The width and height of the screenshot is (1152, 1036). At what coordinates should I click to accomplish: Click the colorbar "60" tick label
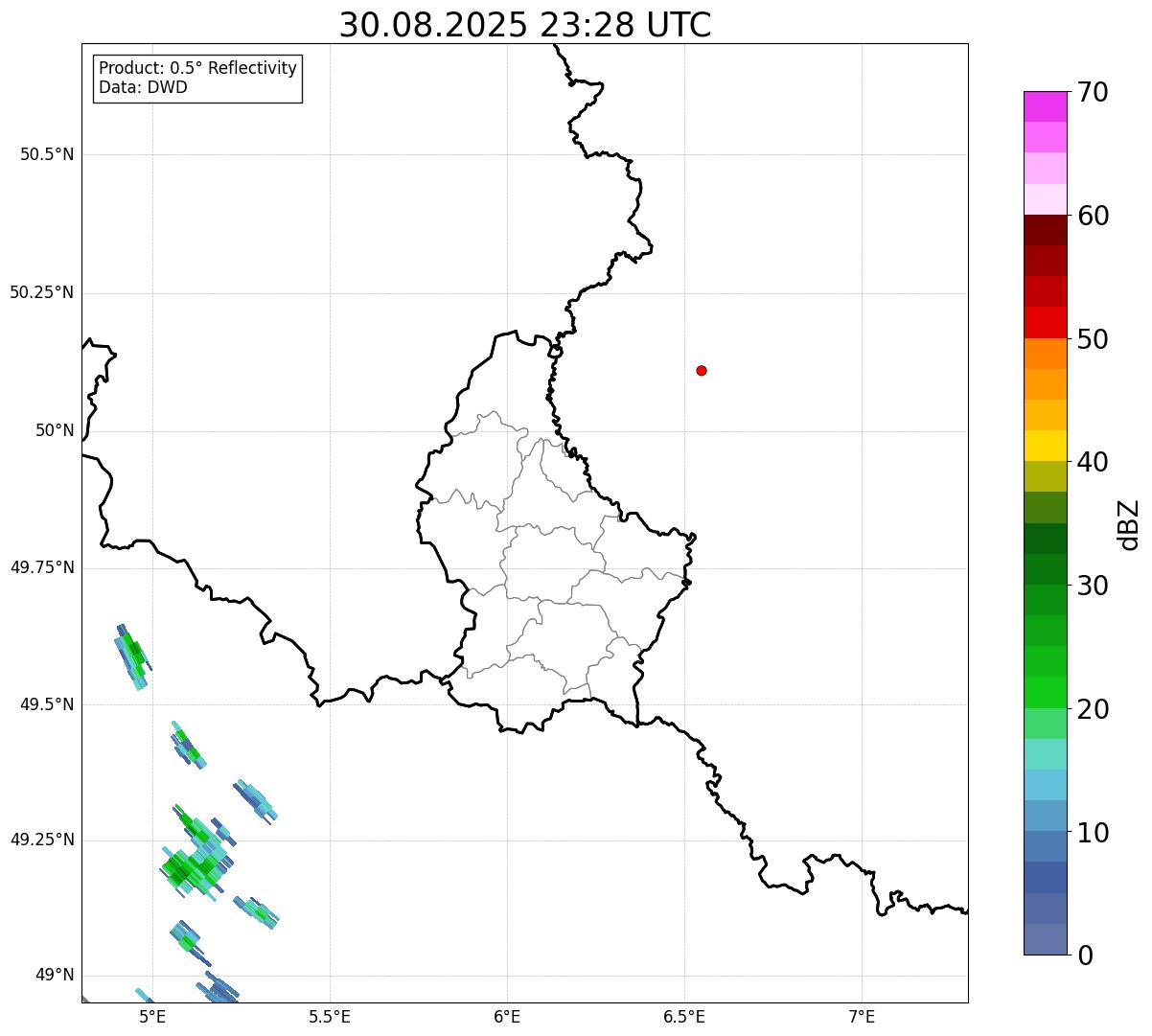[x=1094, y=216]
